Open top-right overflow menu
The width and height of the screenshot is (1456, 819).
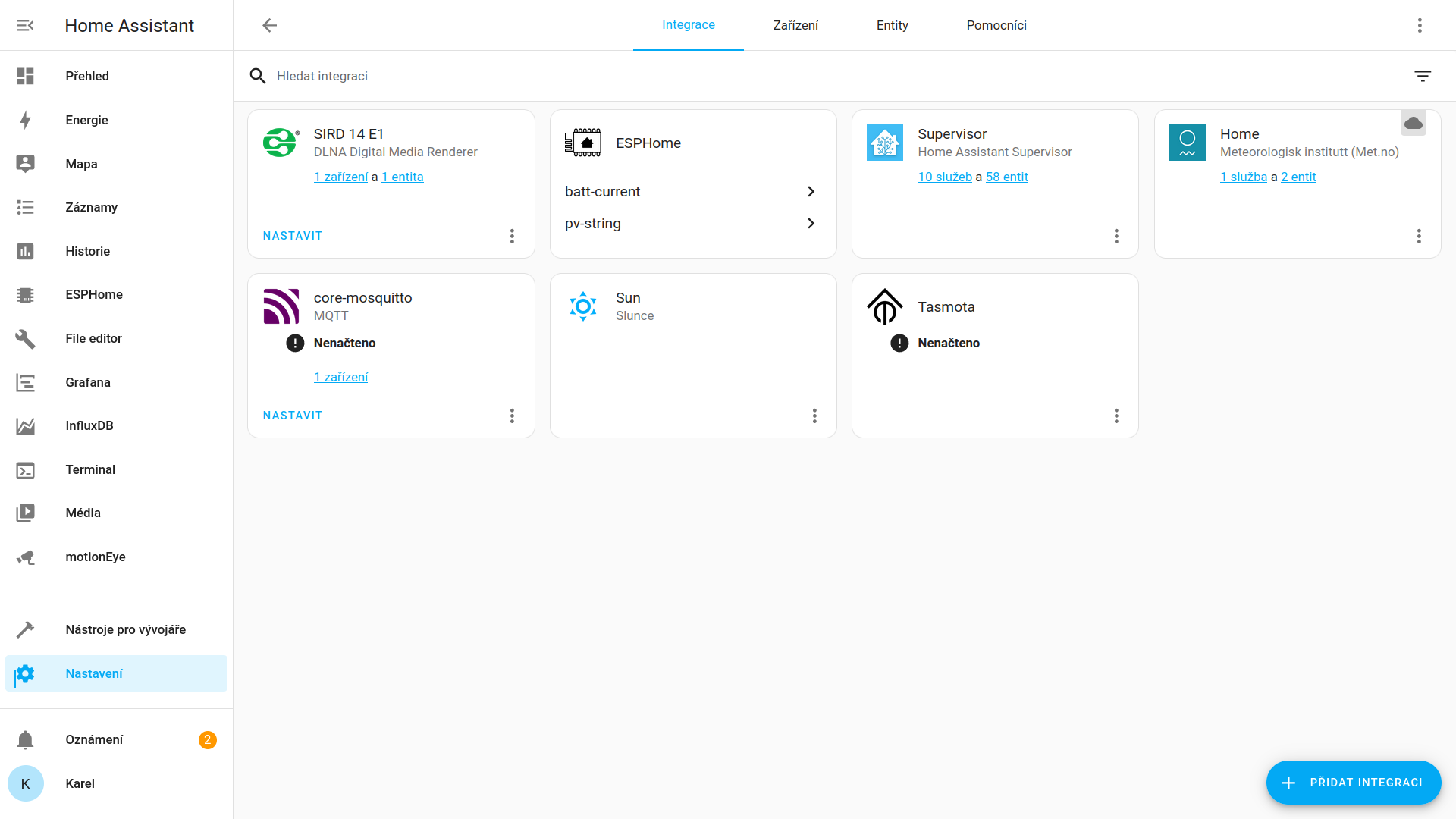click(1419, 25)
